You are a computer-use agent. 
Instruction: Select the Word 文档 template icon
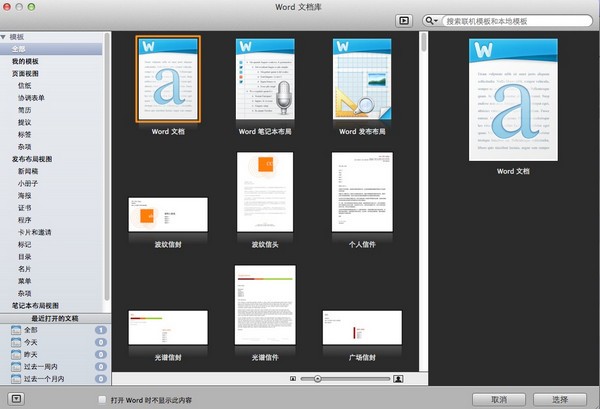coord(168,78)
